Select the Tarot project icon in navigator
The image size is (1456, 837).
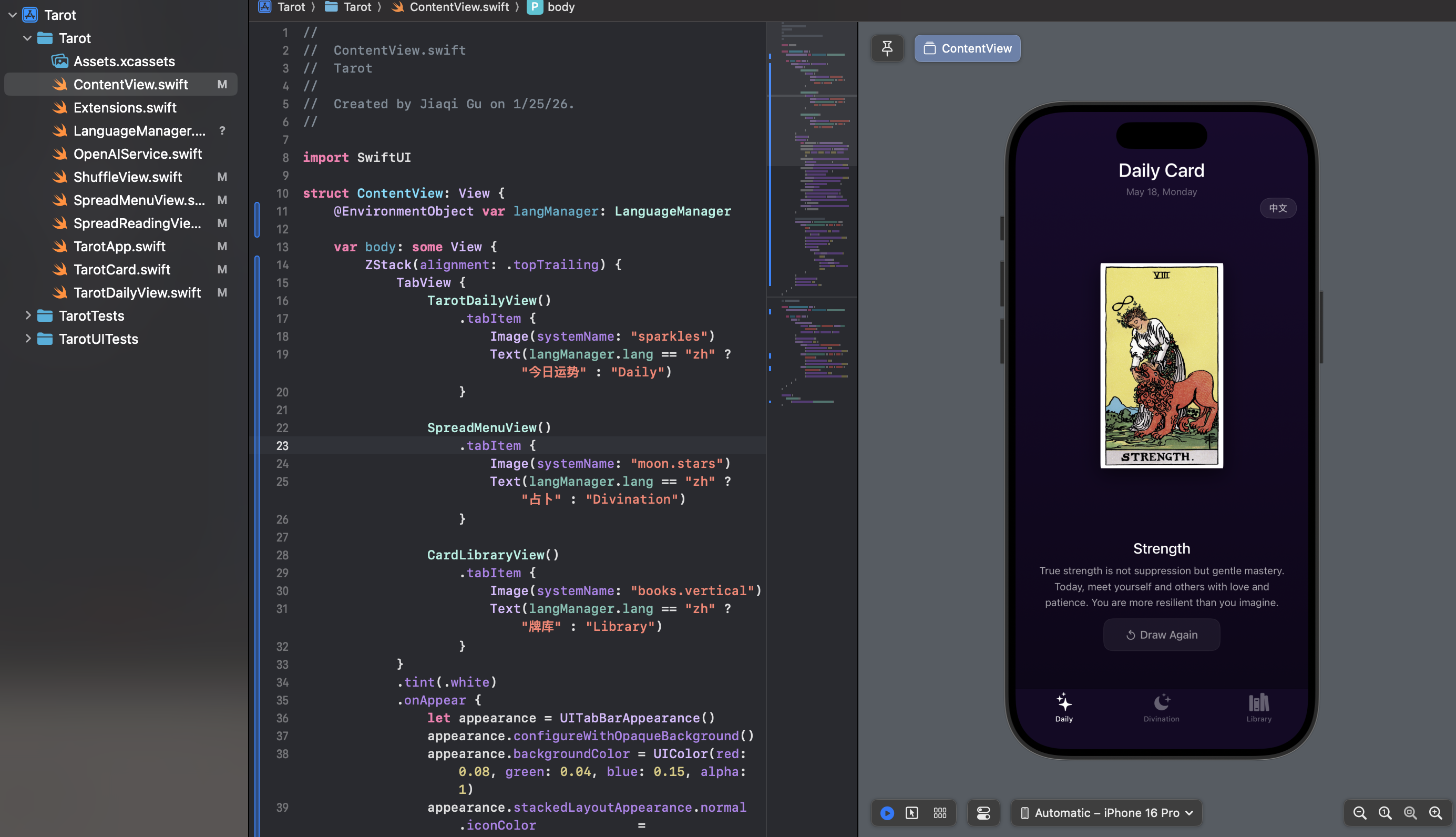pos(30,15)
